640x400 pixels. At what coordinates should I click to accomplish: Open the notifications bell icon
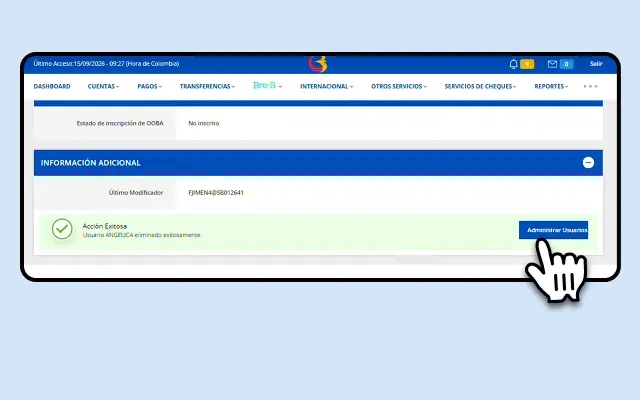[x=513, y=64]
